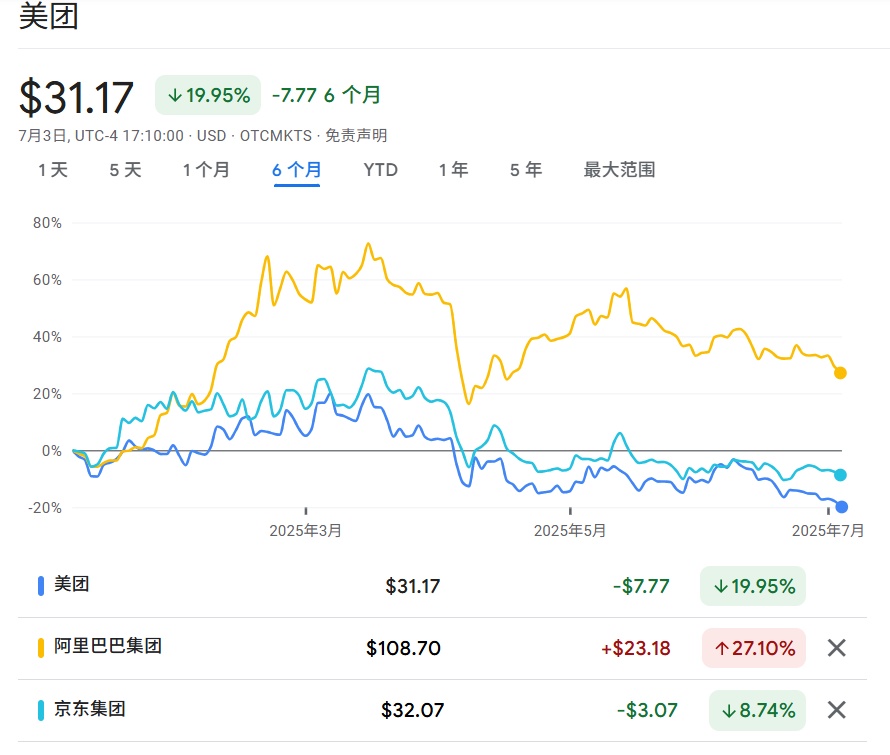Open the 阿里巴巴集团 stock row
Screen dimensions: 890x755
pyautogui.click(x=107, y=647)
